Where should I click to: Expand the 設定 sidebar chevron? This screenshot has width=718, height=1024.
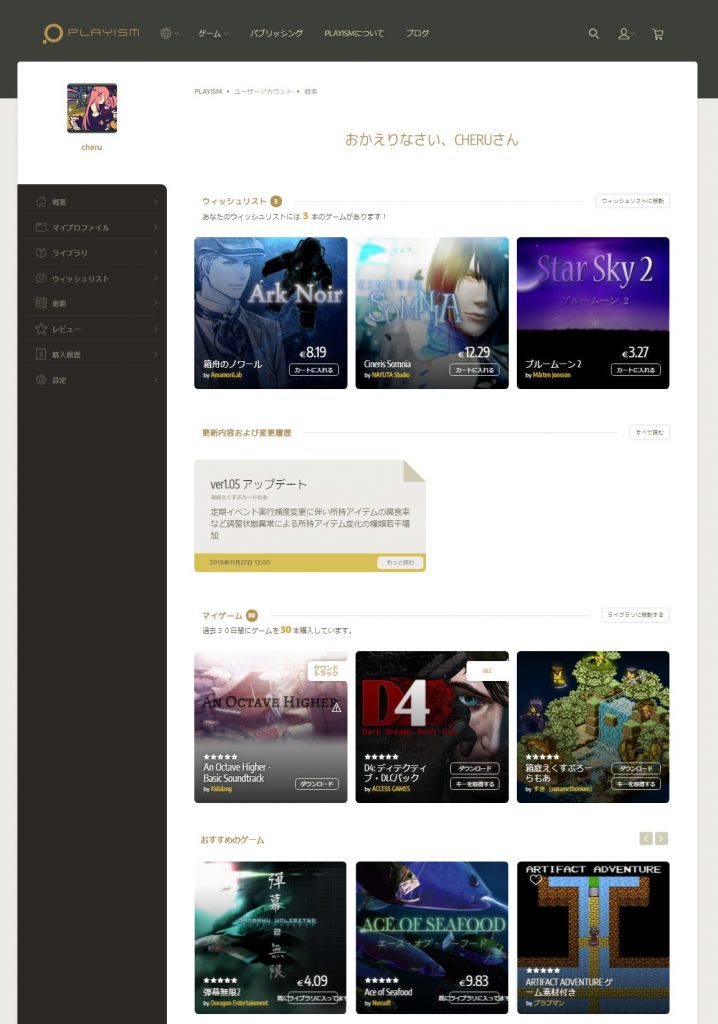tap(155, 379)
